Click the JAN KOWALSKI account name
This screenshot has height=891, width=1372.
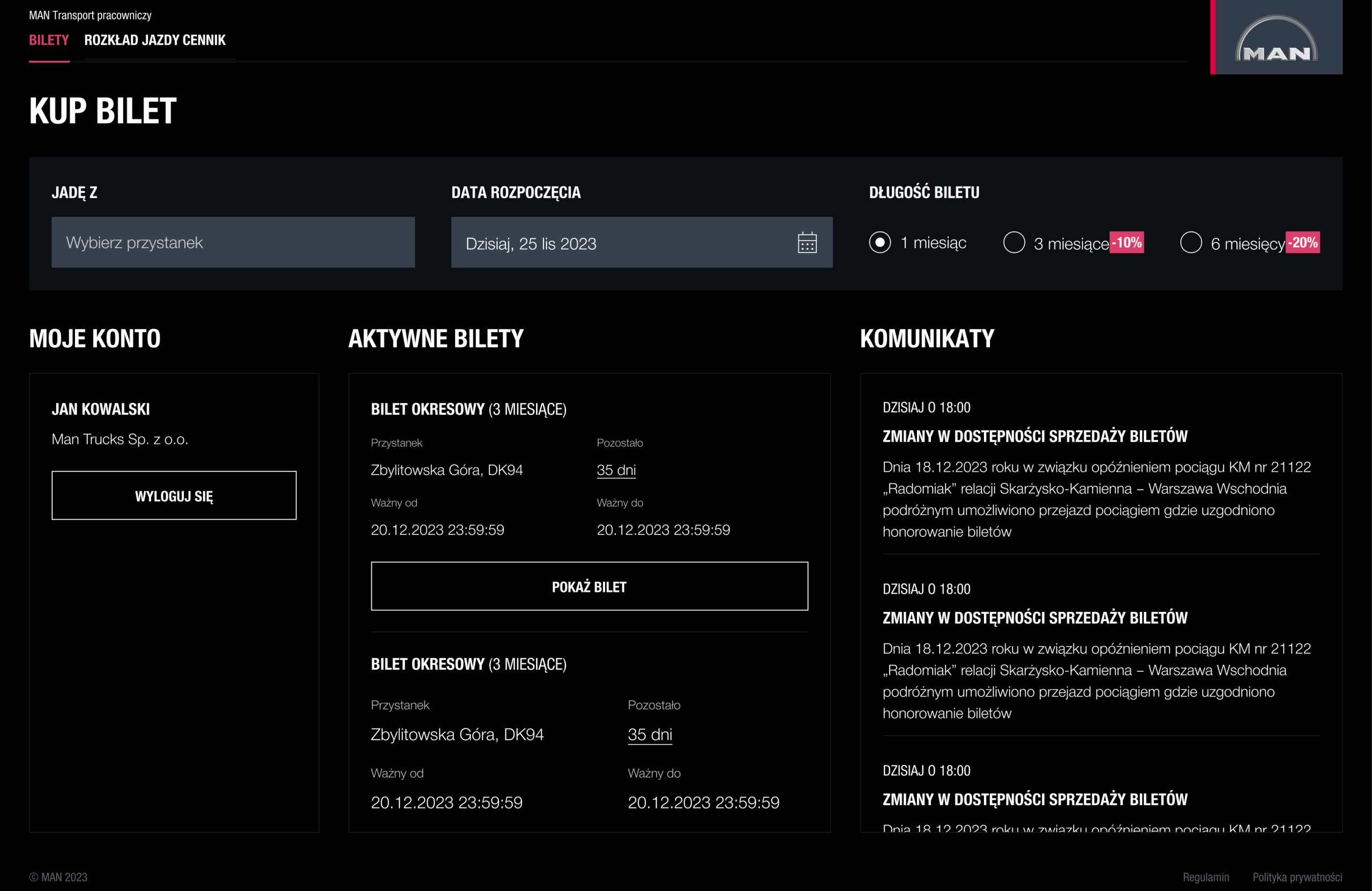(101, 409)
